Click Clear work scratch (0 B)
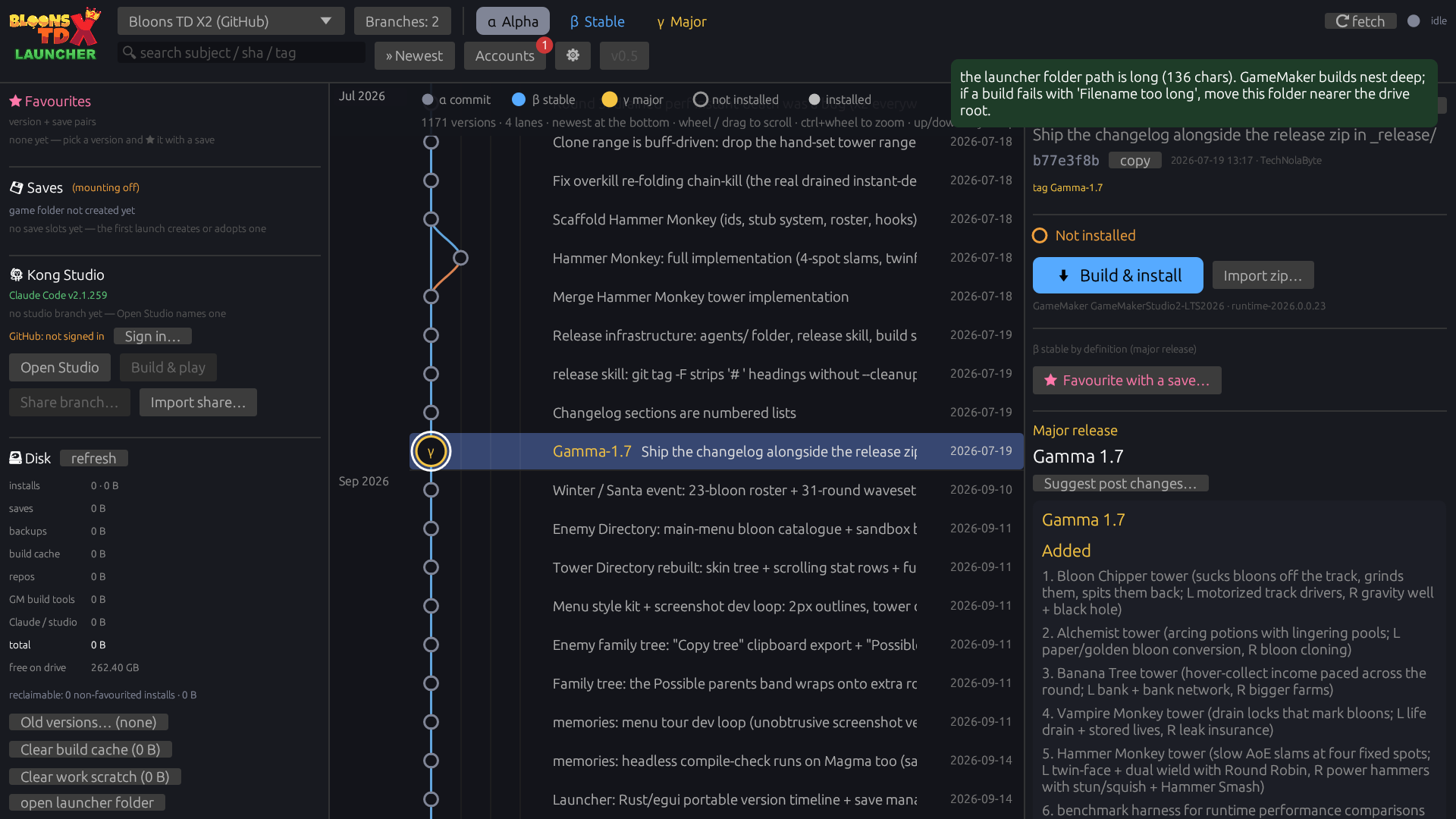Screen dimensions: 1456x819 [x=95, y=777]
